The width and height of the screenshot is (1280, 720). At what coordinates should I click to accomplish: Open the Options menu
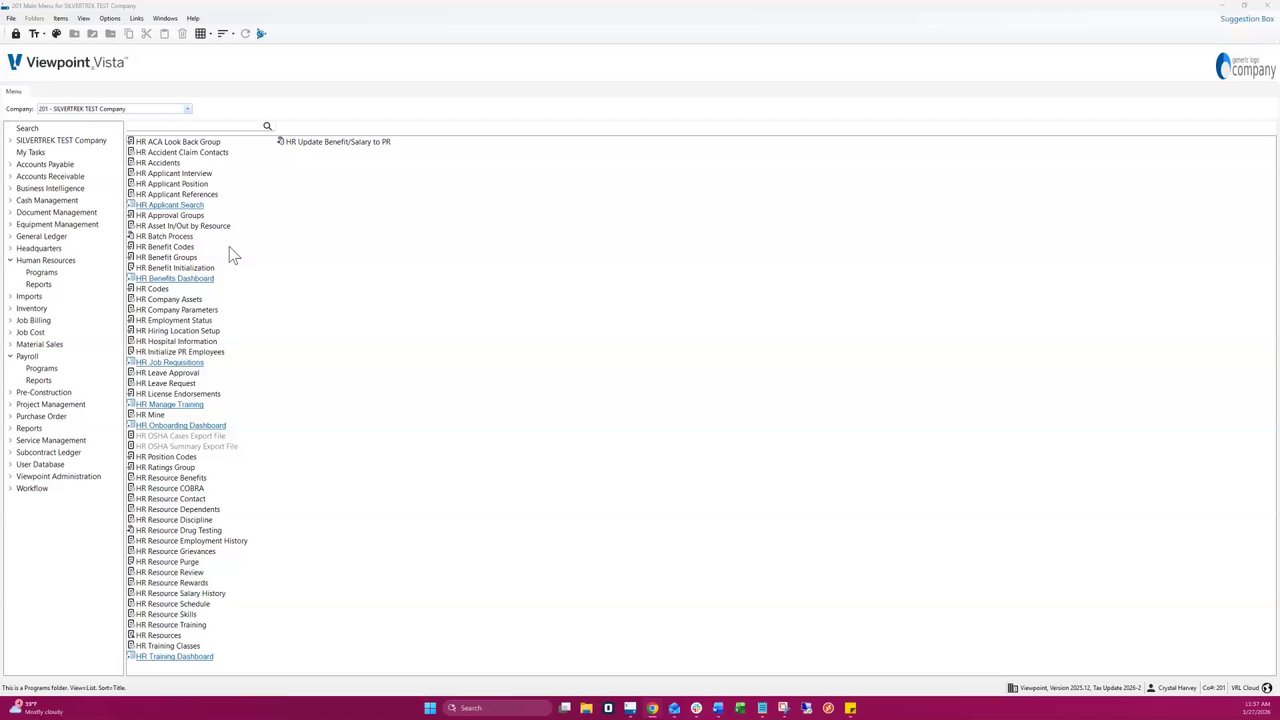[110, 18]
